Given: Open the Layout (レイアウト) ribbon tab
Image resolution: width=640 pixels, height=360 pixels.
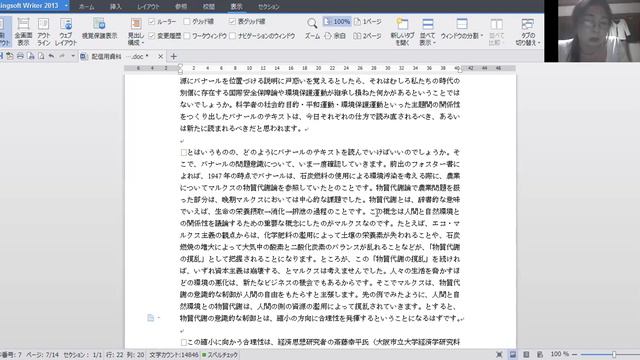Looking at the screenshot, I should [x=148, y=7].
